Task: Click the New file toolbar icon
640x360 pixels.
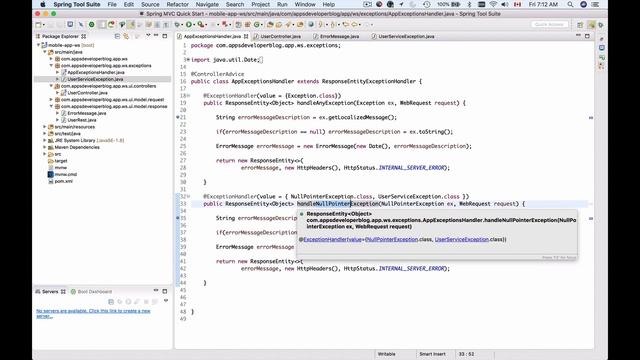Action: (38, 25)
